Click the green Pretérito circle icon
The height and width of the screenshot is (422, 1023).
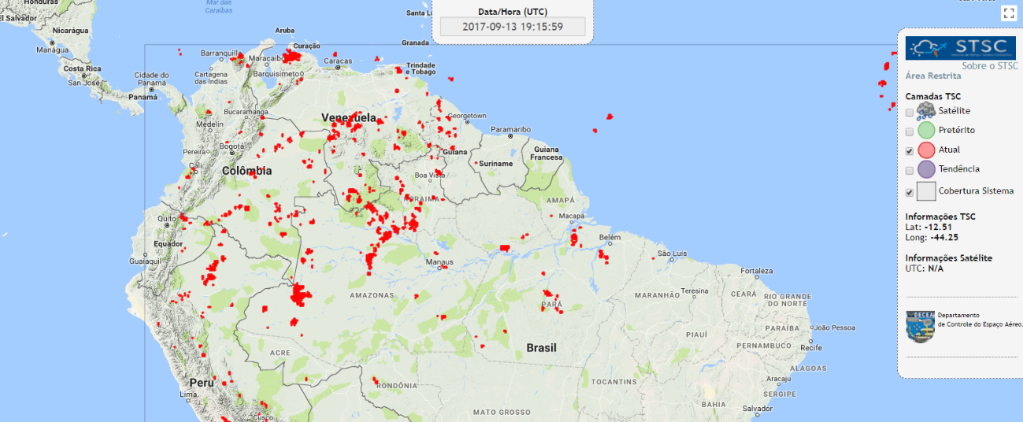click(925, 130)
